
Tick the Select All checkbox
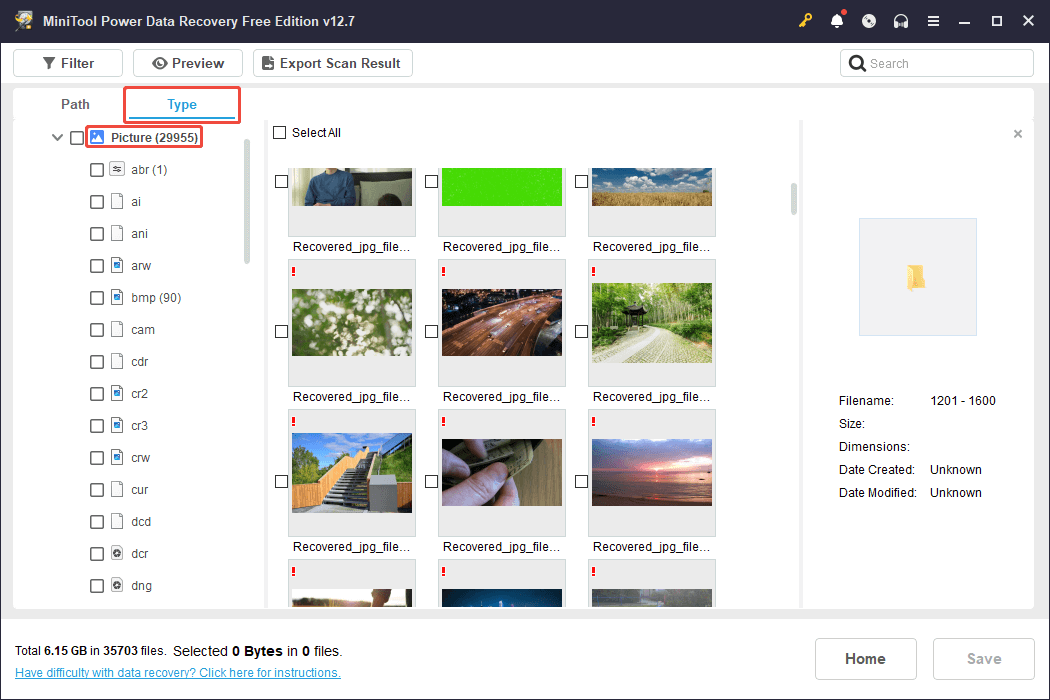(x=280, y=133)
